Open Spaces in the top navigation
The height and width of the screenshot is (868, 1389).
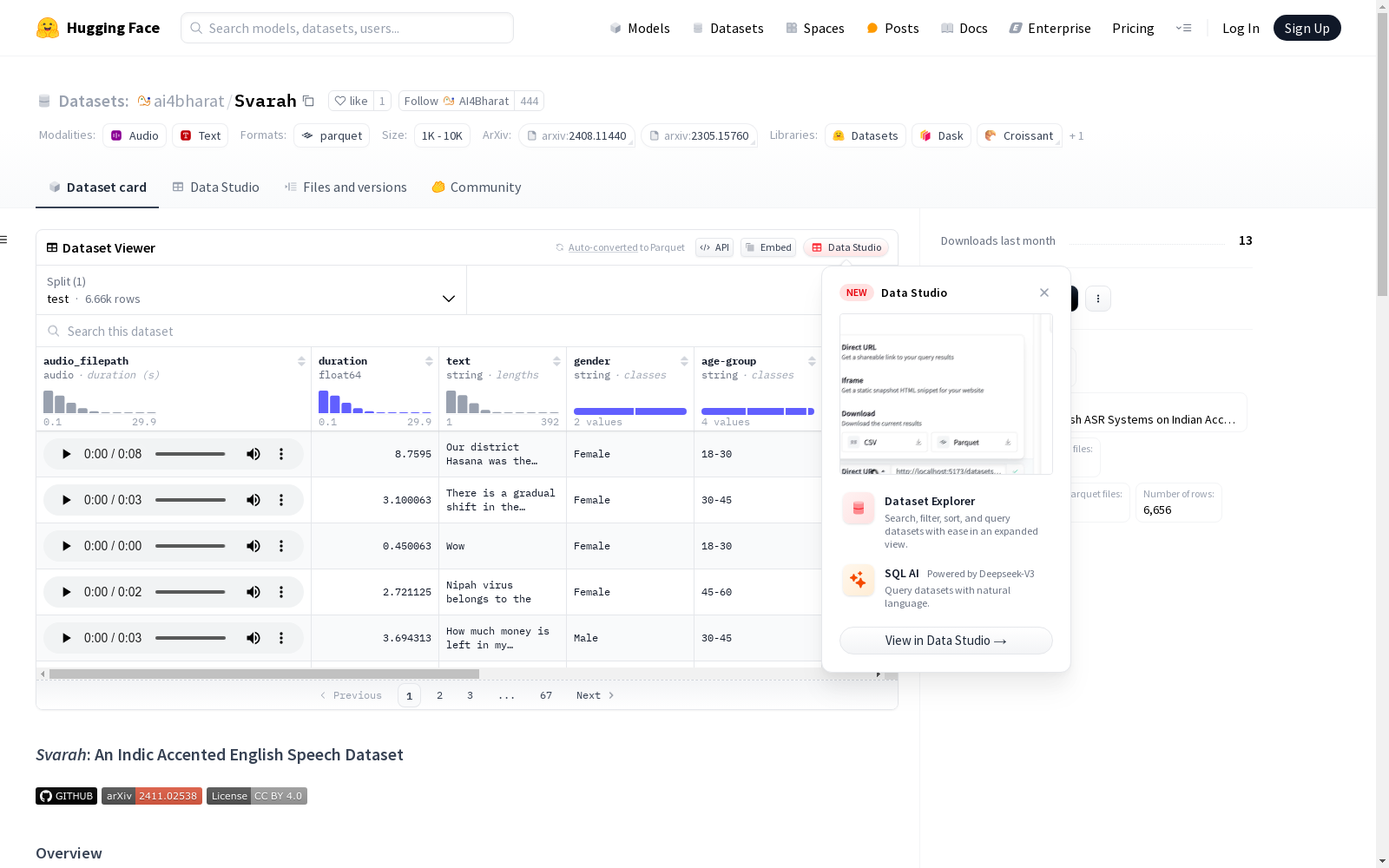click(815, 28)
